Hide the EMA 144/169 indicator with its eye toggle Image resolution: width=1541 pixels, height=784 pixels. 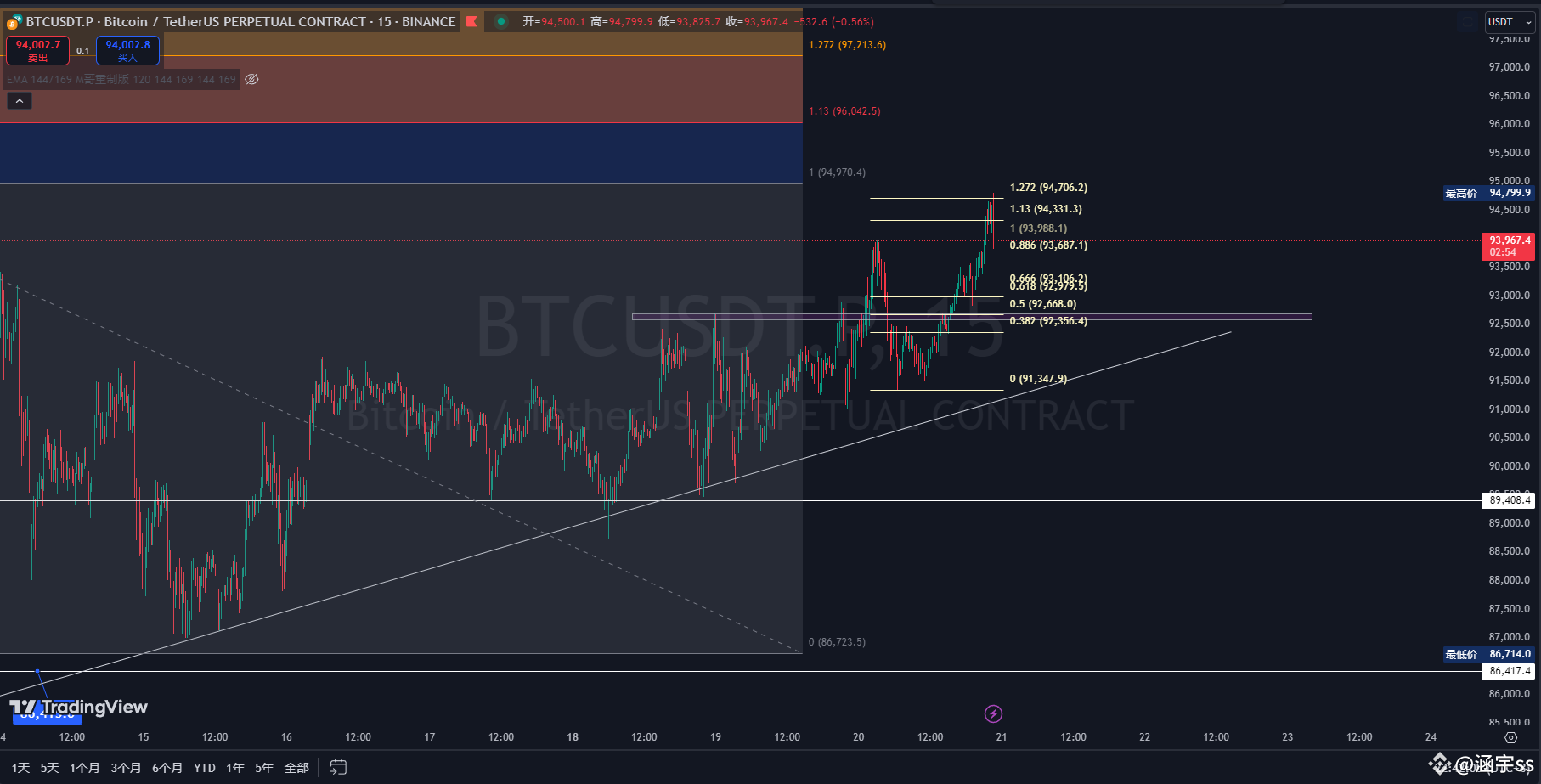pos(251,79)
